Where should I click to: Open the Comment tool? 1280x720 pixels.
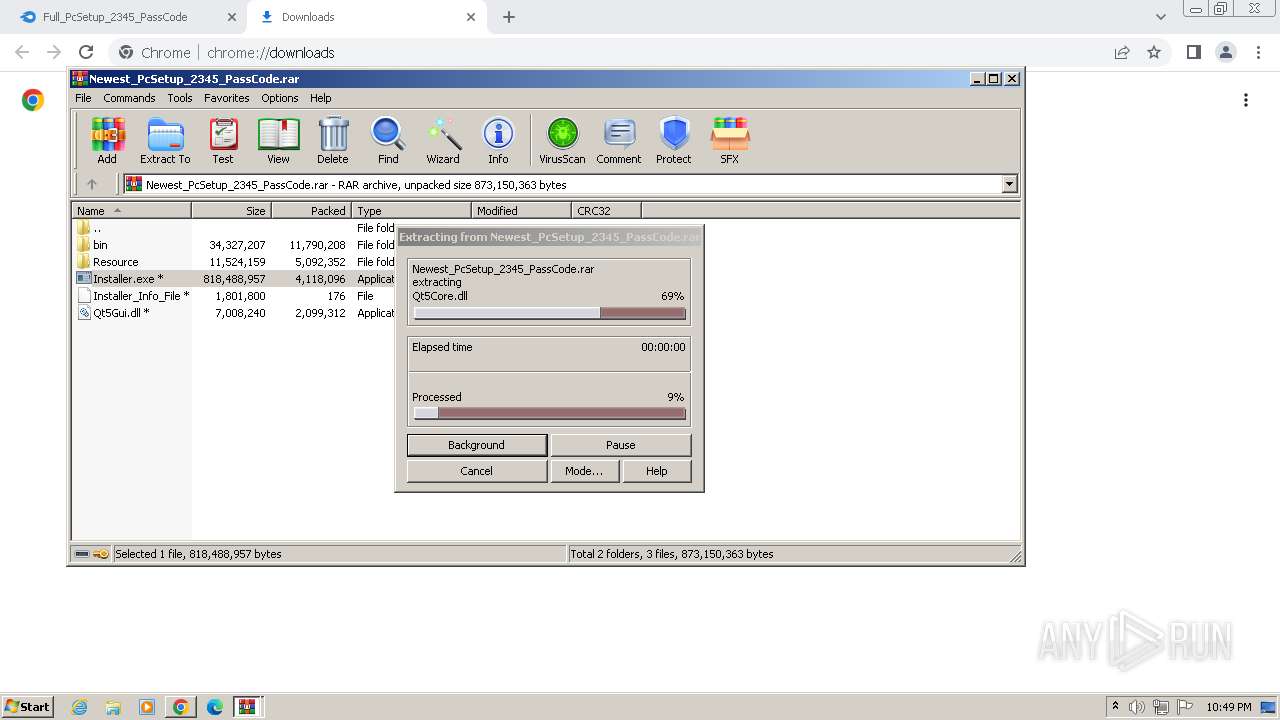pyautogui.click(x=619, y=140)
